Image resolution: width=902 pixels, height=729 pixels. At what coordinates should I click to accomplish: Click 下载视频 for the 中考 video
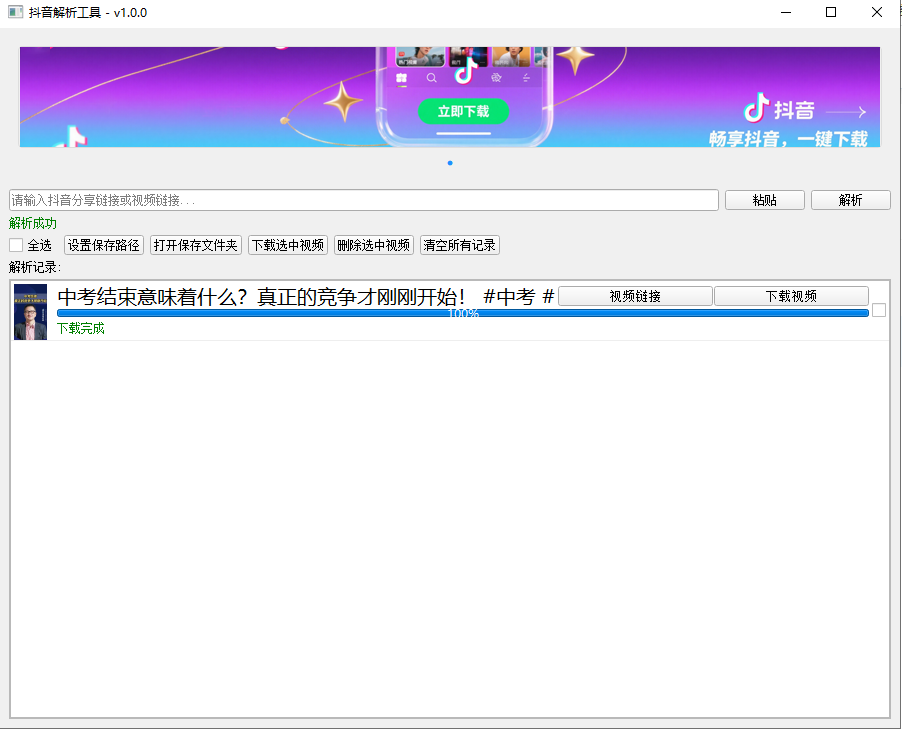pyautogui.click(x=791, y=296)
